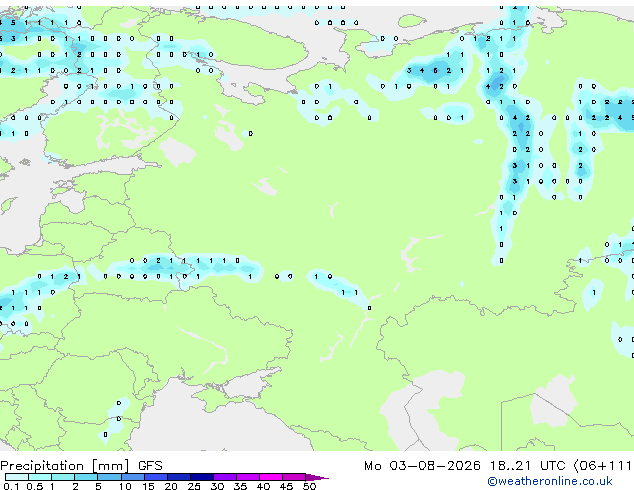634x490 pixels.
Task: Click the 40–45 mm legend swatch
Action: 271,477
